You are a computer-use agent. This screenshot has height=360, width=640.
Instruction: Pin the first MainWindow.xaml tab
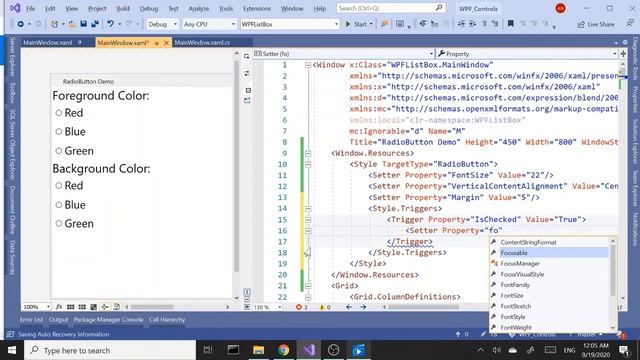80,42
